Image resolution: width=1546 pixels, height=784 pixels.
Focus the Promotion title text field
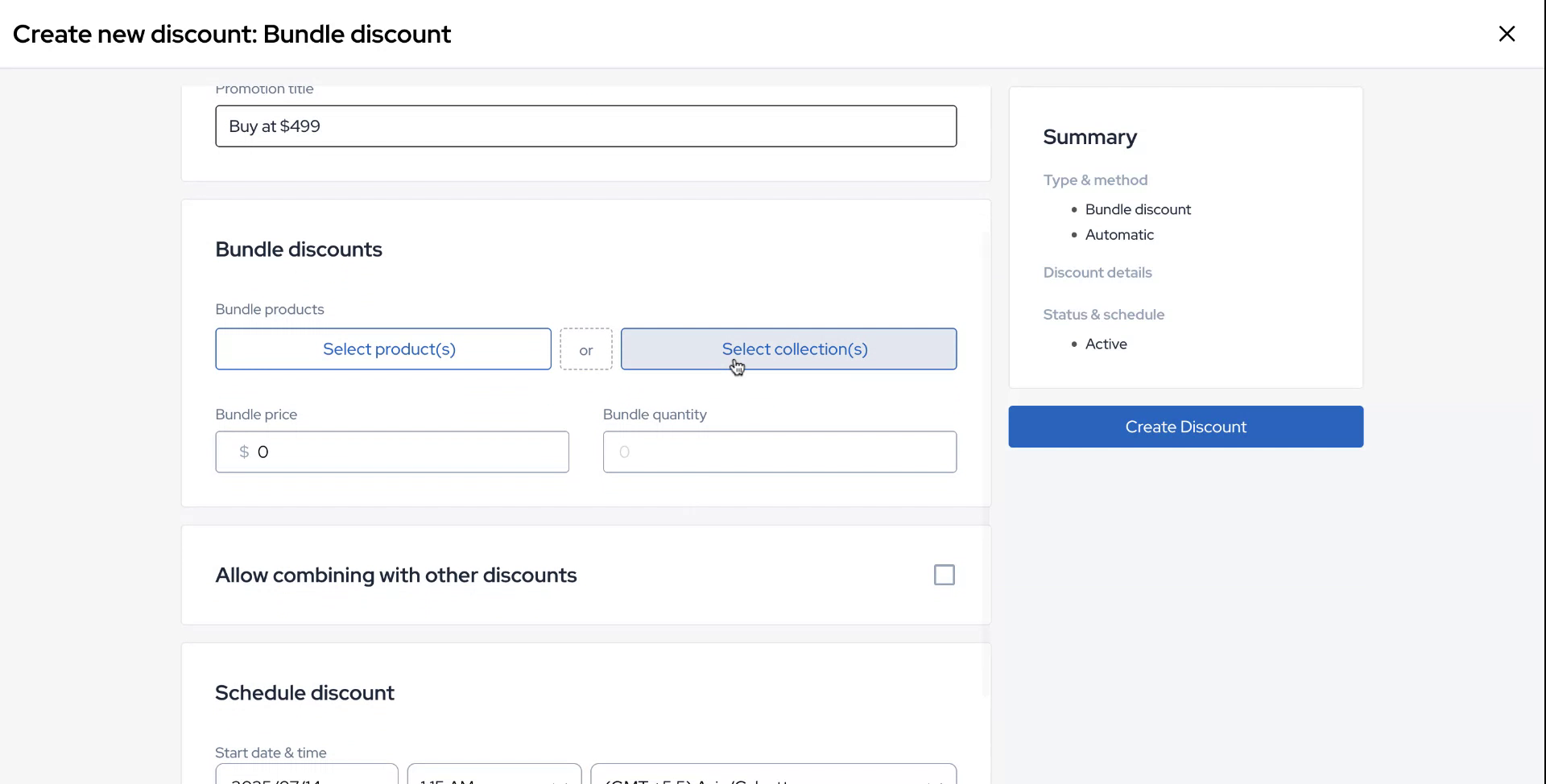pos(585,126)
